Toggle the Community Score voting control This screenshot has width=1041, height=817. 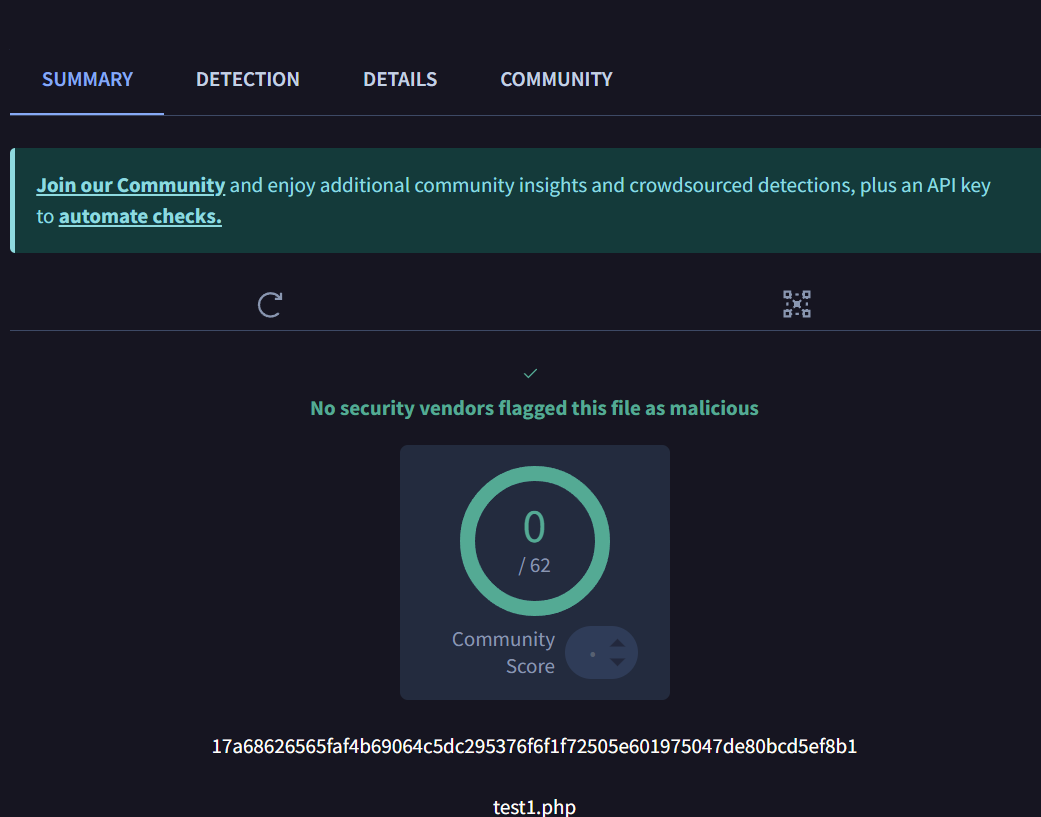tap(601, 652)
